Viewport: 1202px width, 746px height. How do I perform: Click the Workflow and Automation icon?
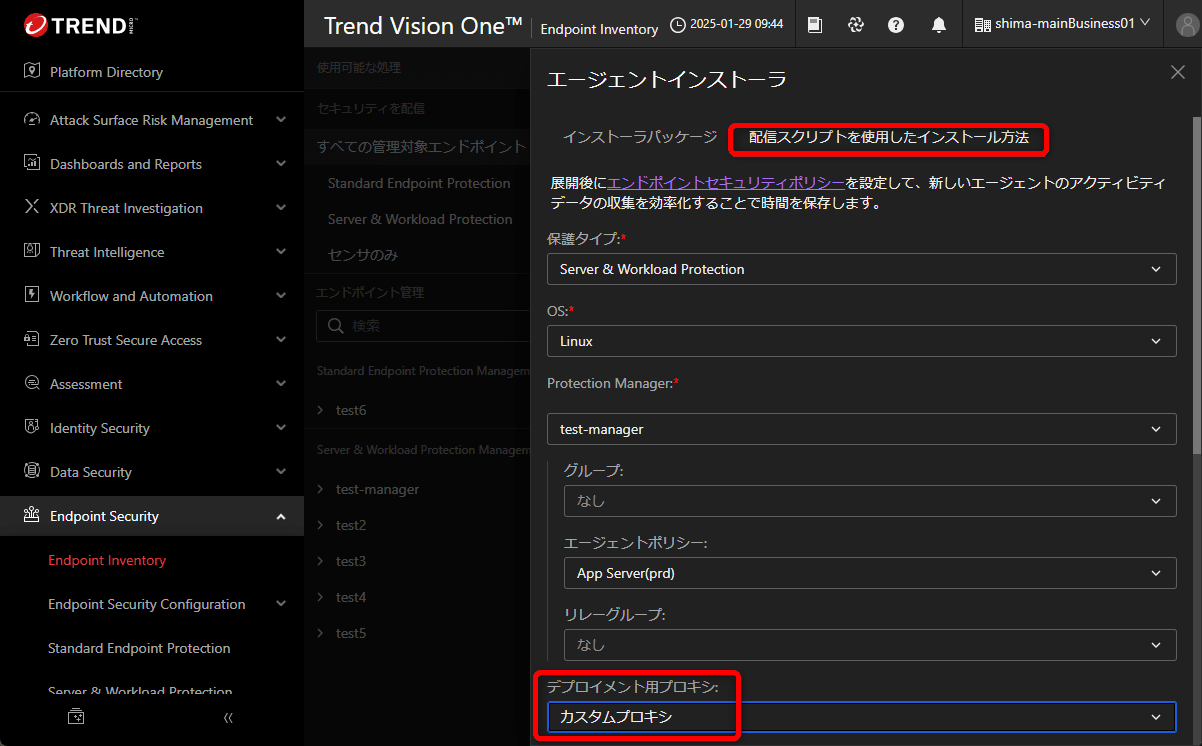(31, 296)
